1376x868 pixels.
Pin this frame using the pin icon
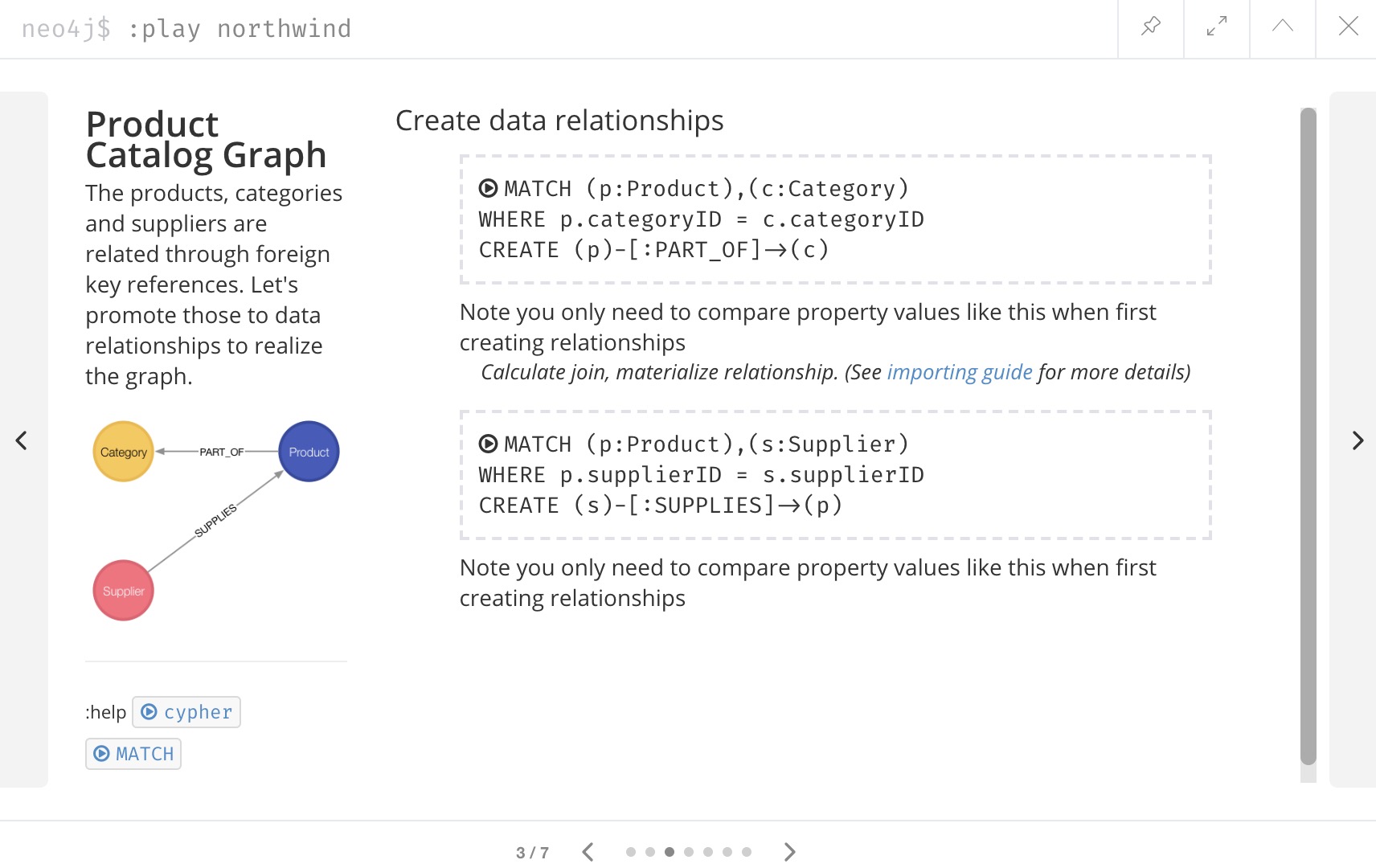[1150, 27]
